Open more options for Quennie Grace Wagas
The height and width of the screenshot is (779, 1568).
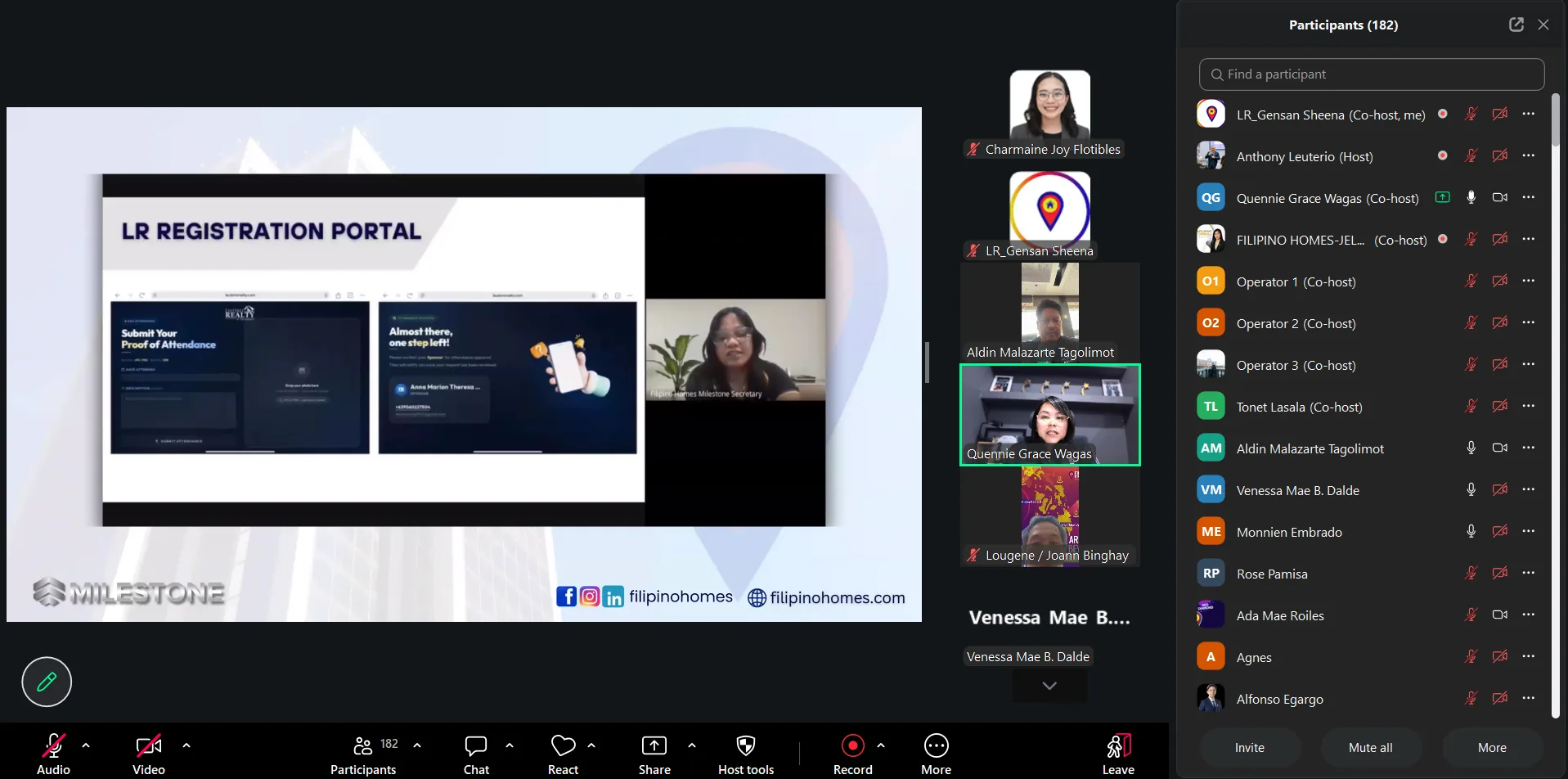click(x=1529, y=197)
